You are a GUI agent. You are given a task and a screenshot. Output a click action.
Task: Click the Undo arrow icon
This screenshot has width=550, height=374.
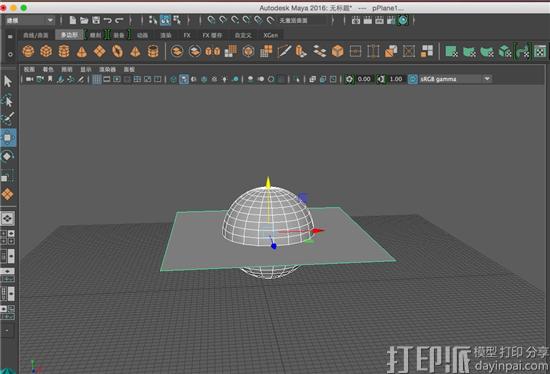pyautogui.click(x=108, y=20)
